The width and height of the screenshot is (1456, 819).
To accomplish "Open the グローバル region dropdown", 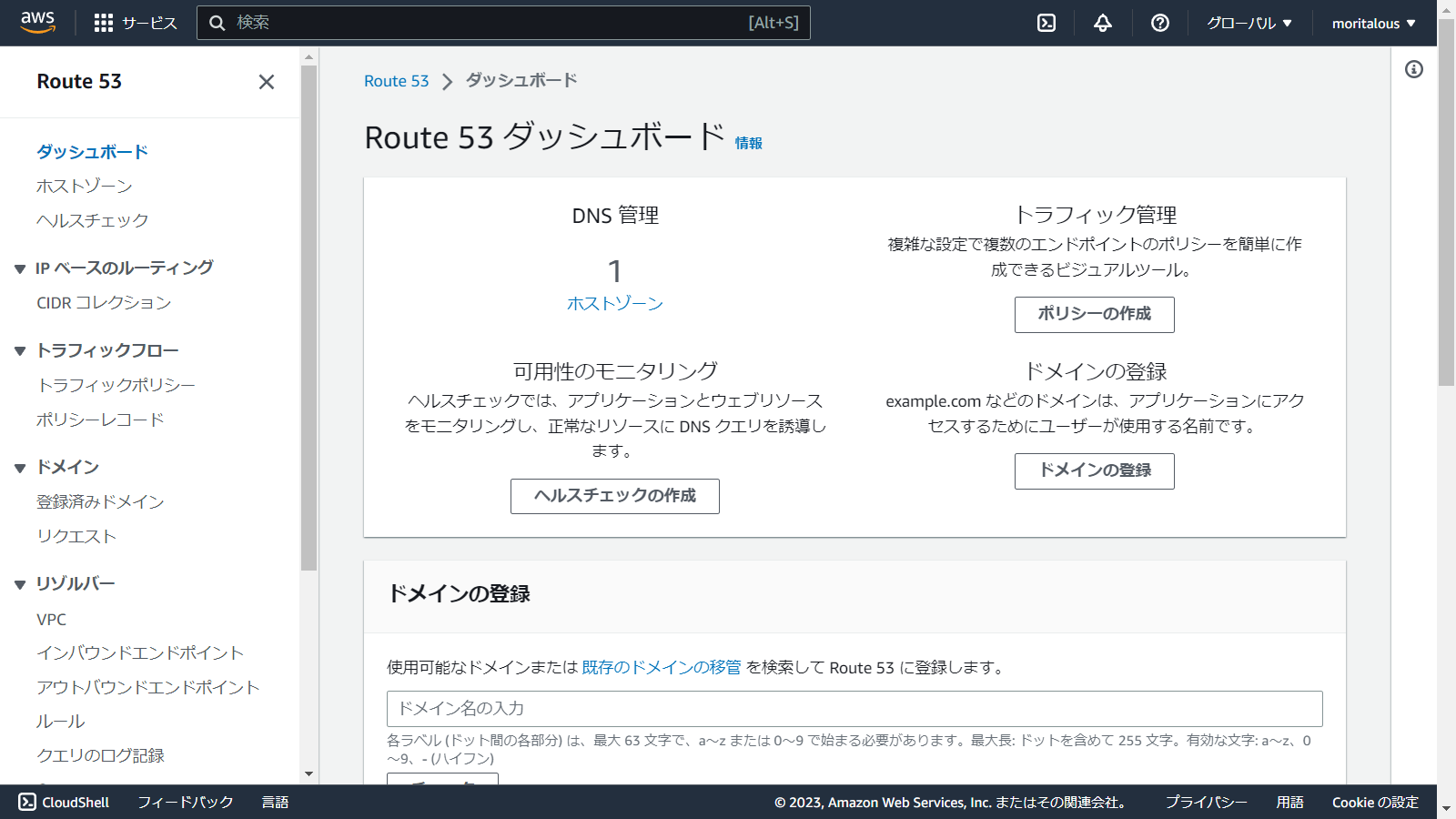I will pyautogui.click(x=1250, y=23).
